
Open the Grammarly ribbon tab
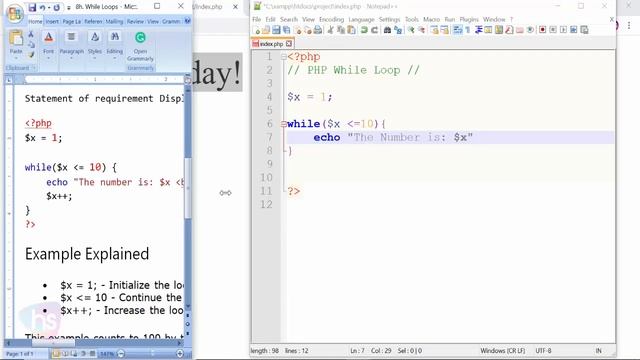click(171, 21)
